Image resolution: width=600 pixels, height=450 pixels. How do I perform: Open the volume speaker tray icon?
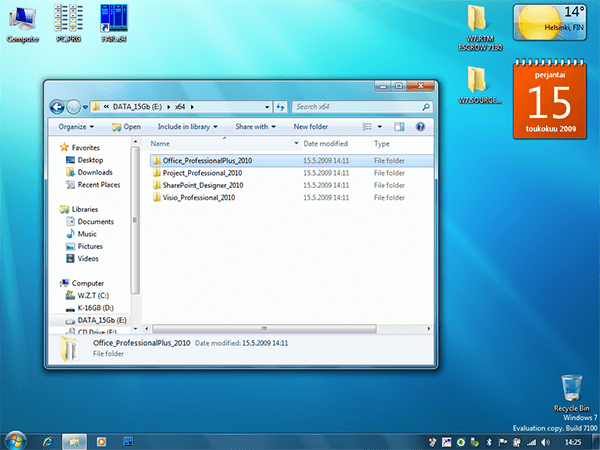[545, 442]
